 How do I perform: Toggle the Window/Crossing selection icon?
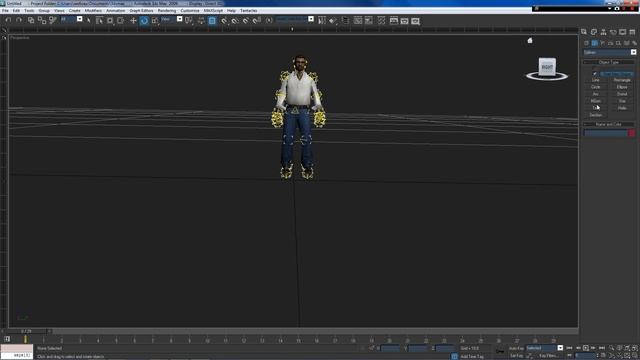(121, 20)
